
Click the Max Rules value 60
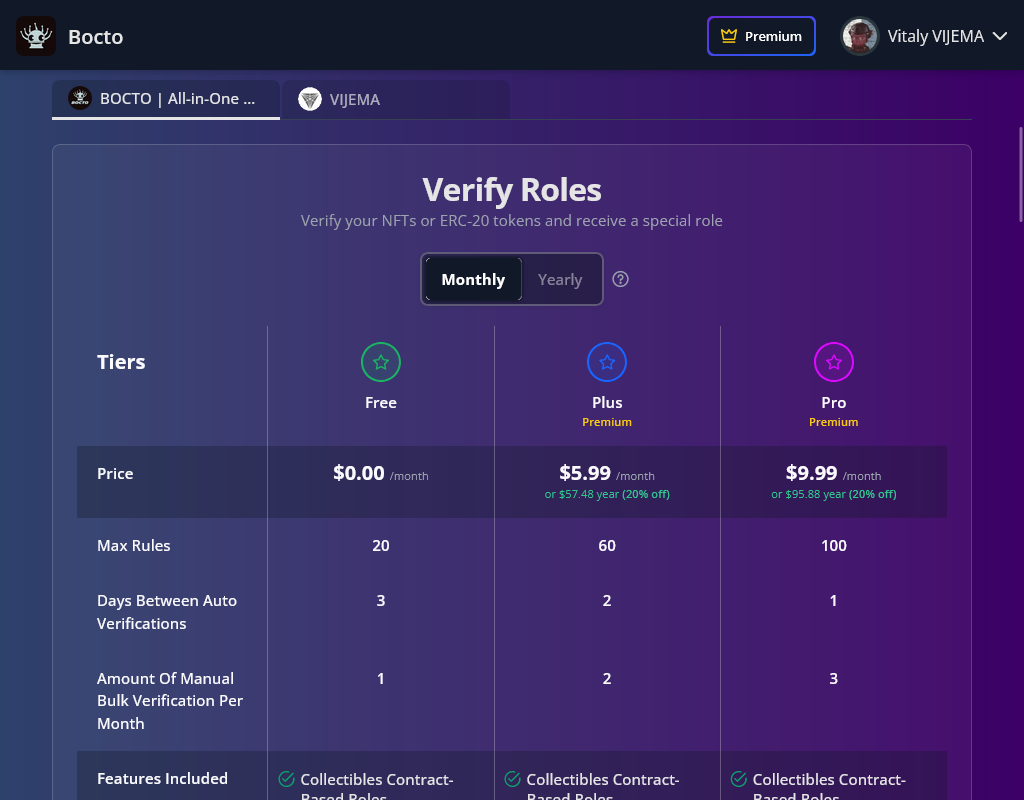pos(607,545)
